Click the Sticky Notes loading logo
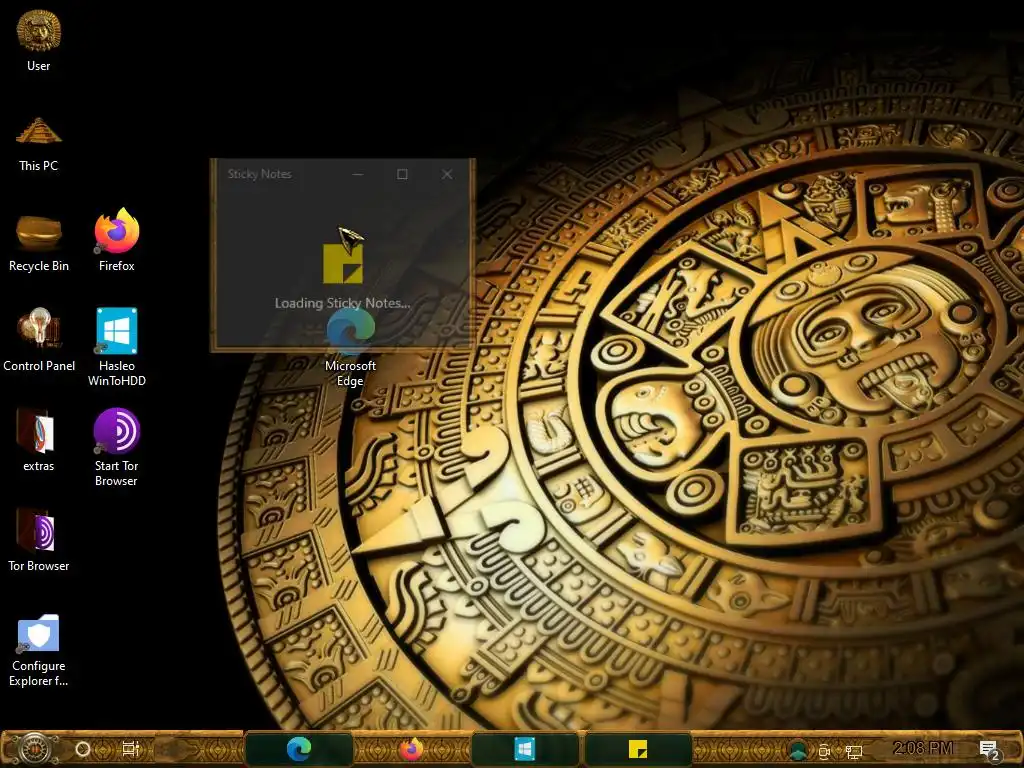 coord(343,263)
